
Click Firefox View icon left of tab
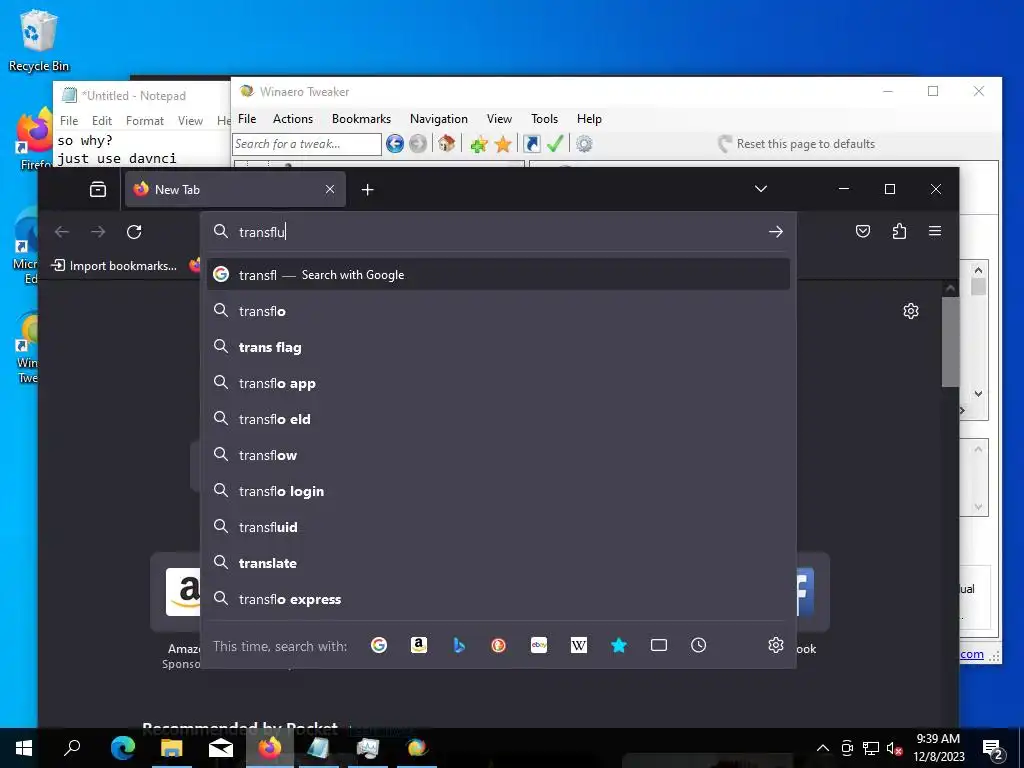coord(98,189)
